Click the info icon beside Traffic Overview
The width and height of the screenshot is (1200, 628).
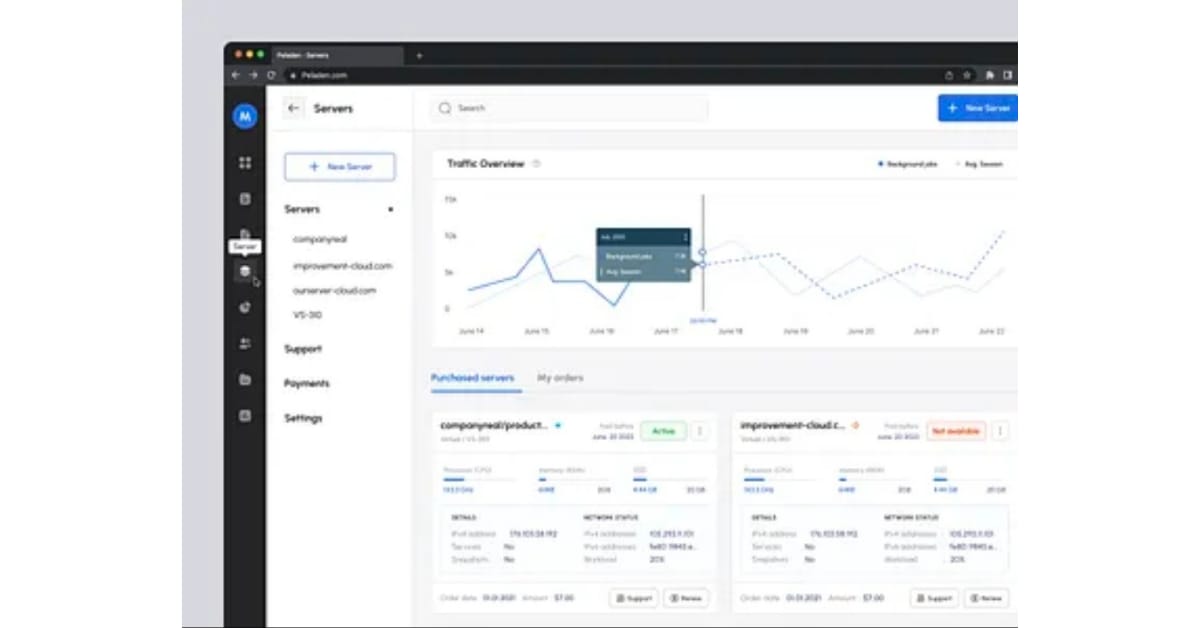tap(537, 164)
